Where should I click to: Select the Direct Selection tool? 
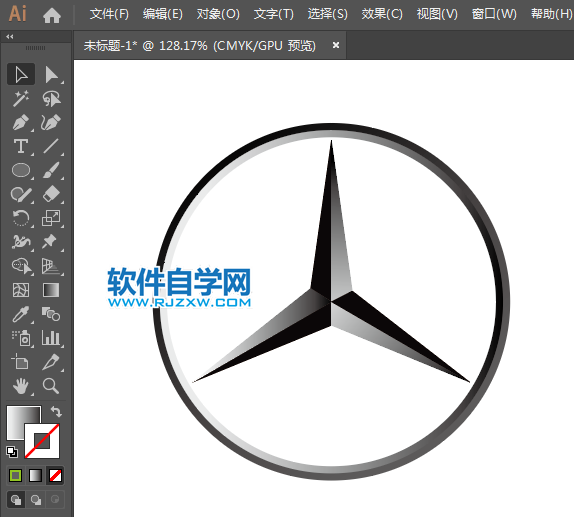(51, 75)
